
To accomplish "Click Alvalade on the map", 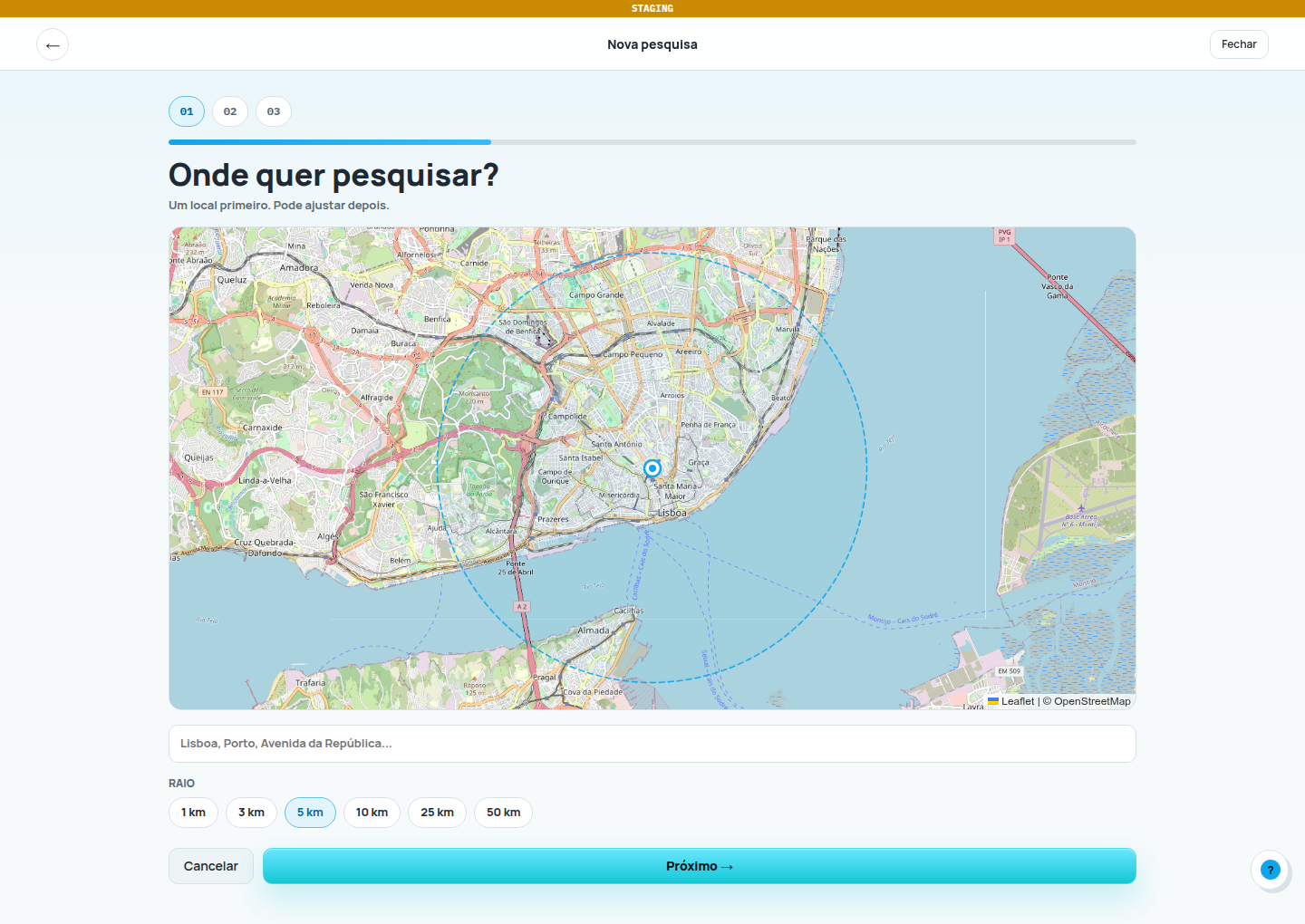I will coord(661,323).
